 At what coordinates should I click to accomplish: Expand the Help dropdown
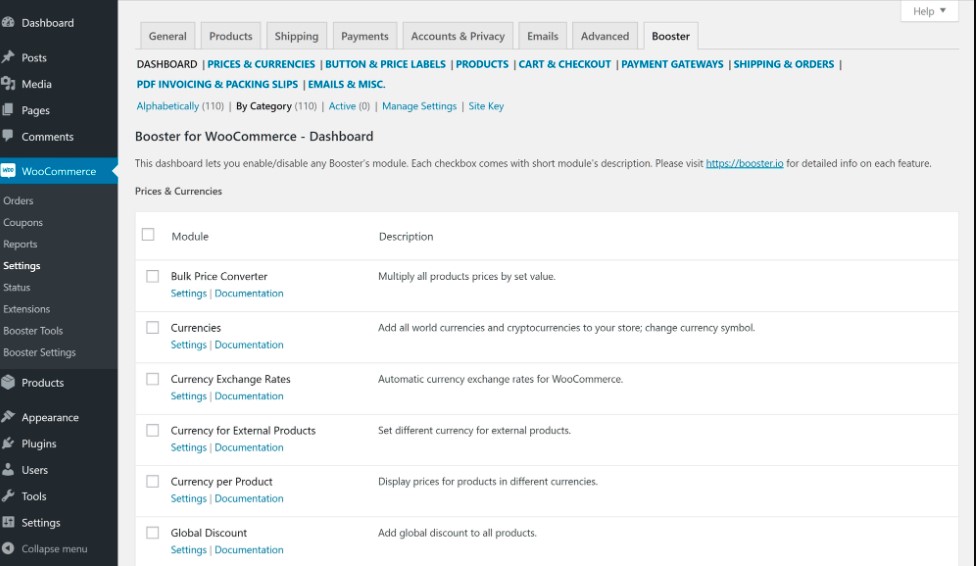click(929, 11)
